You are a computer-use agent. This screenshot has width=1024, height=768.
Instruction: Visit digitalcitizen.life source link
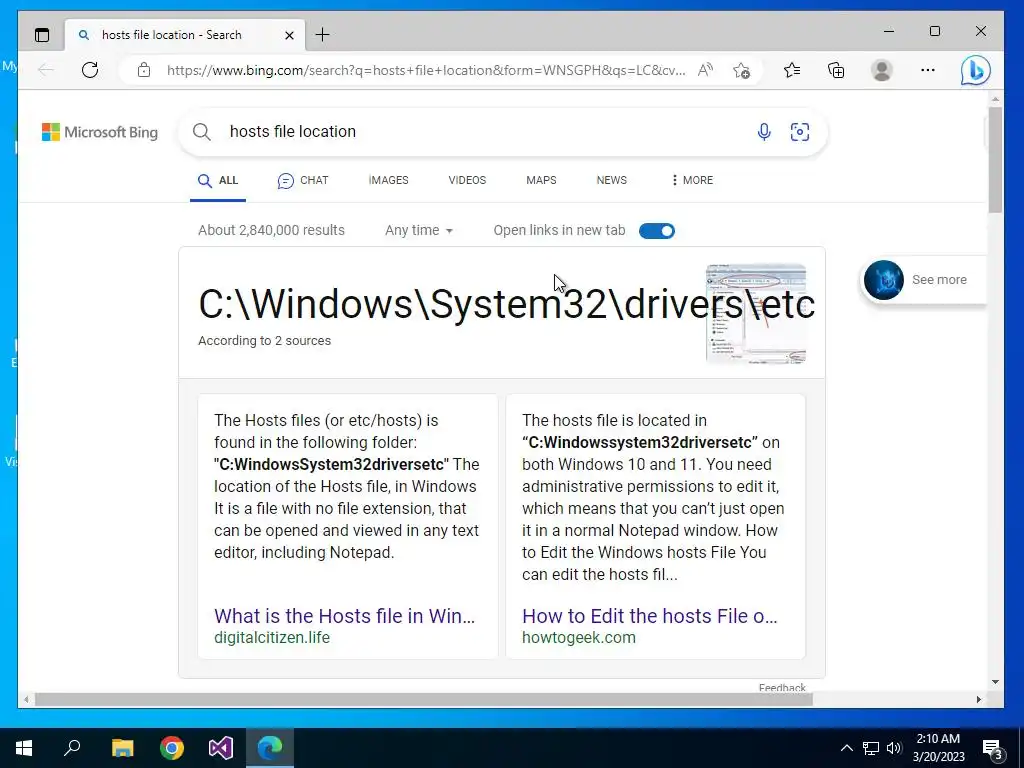pyautogui.click(x=272, y=637)
